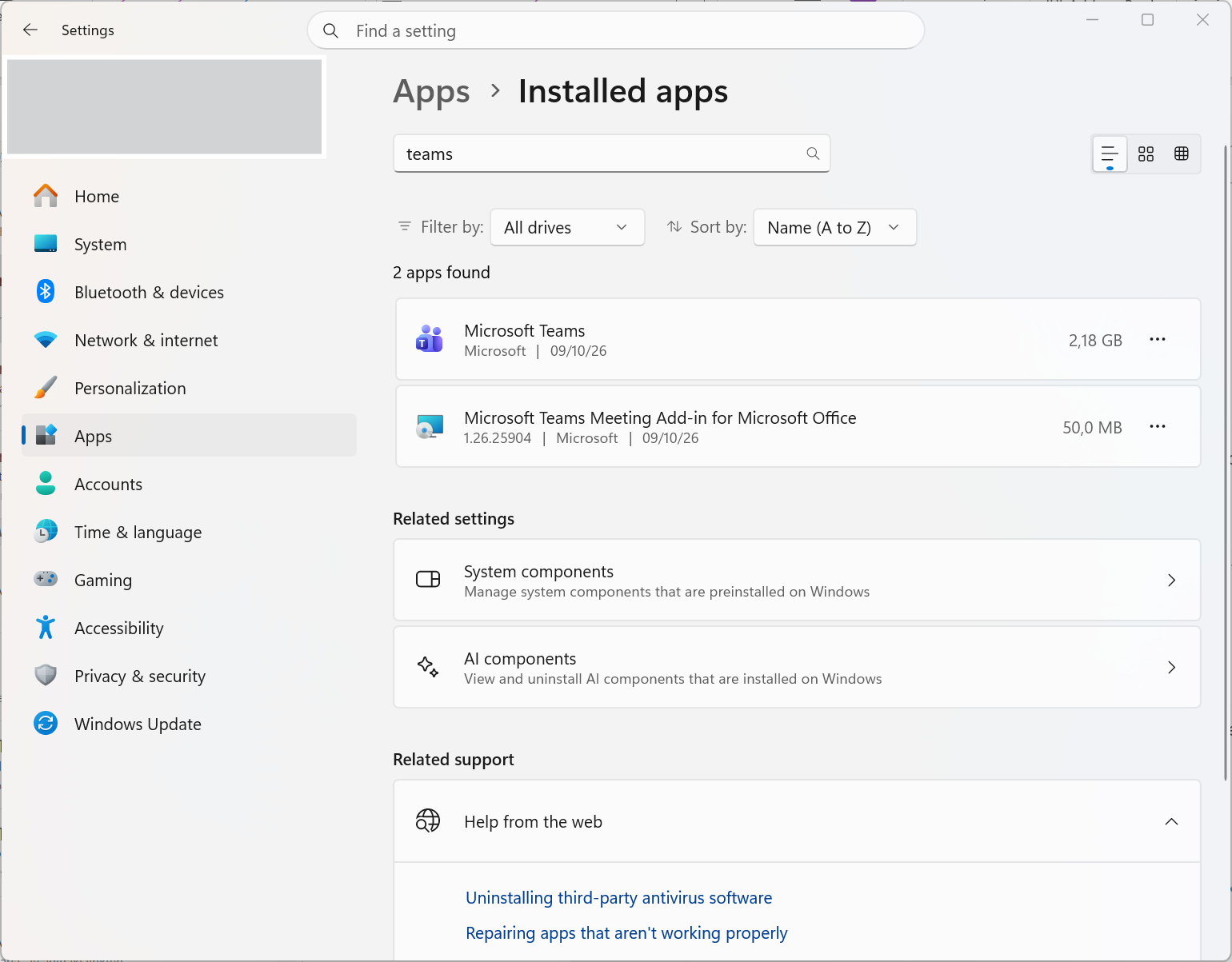Click the Find a setting search box

pyautogui.click(x=616, y=30)
